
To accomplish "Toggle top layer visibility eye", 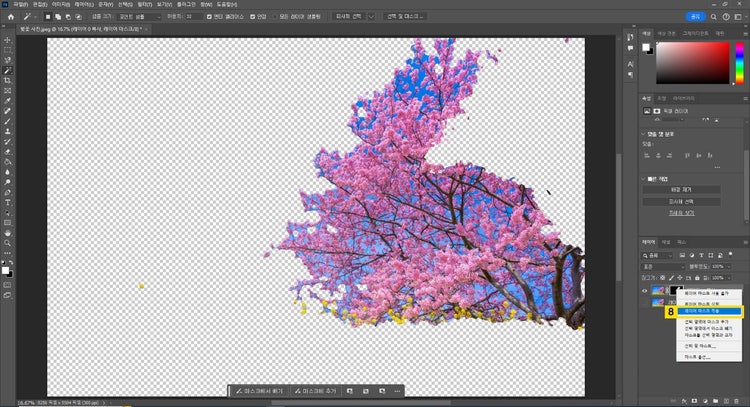I will tap(644, 290).
